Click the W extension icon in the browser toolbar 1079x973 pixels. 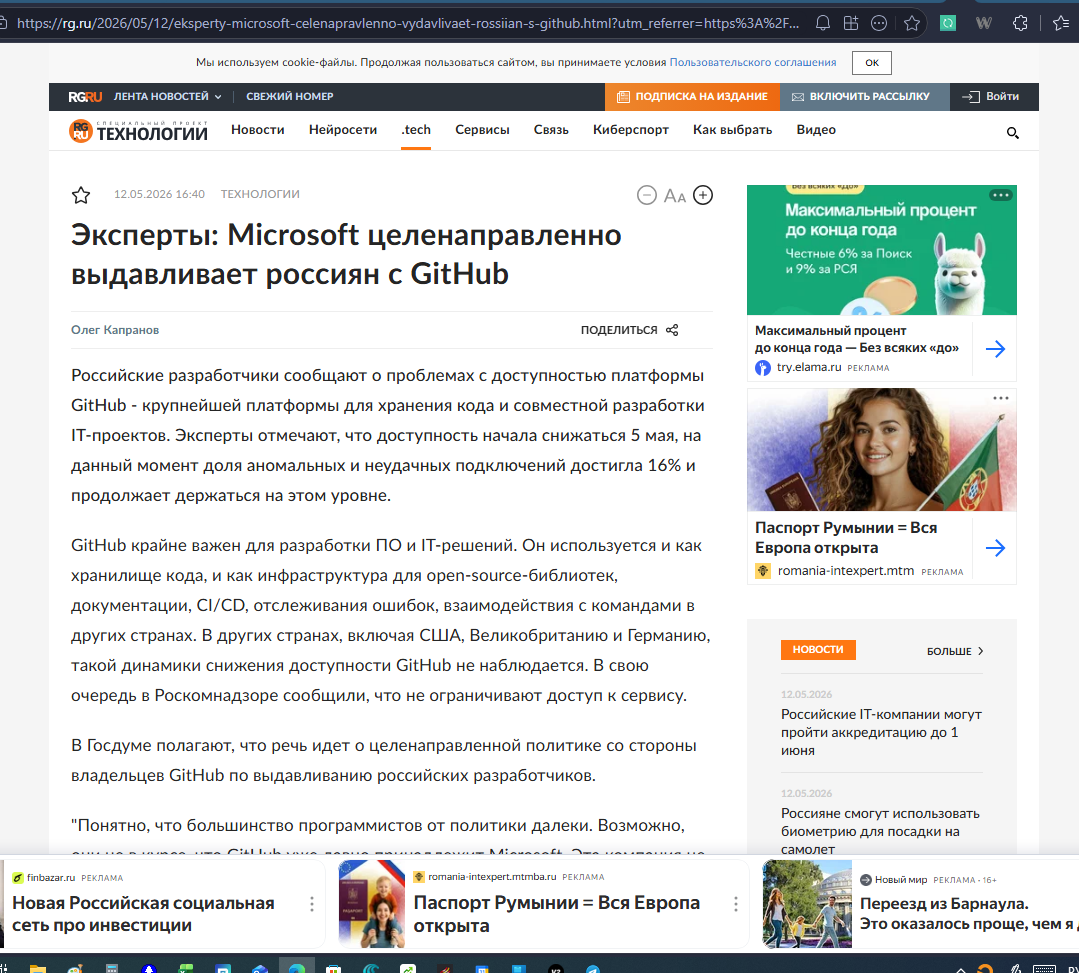pyautogui.click(x=983, y=23)
